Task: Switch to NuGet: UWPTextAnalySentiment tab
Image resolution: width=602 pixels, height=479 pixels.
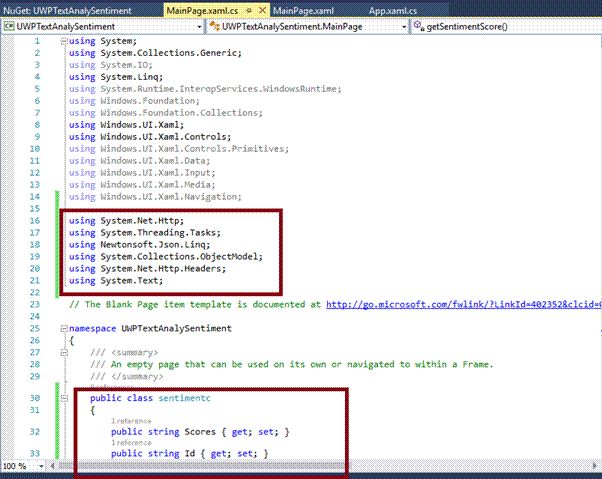Action: point(67,10)
